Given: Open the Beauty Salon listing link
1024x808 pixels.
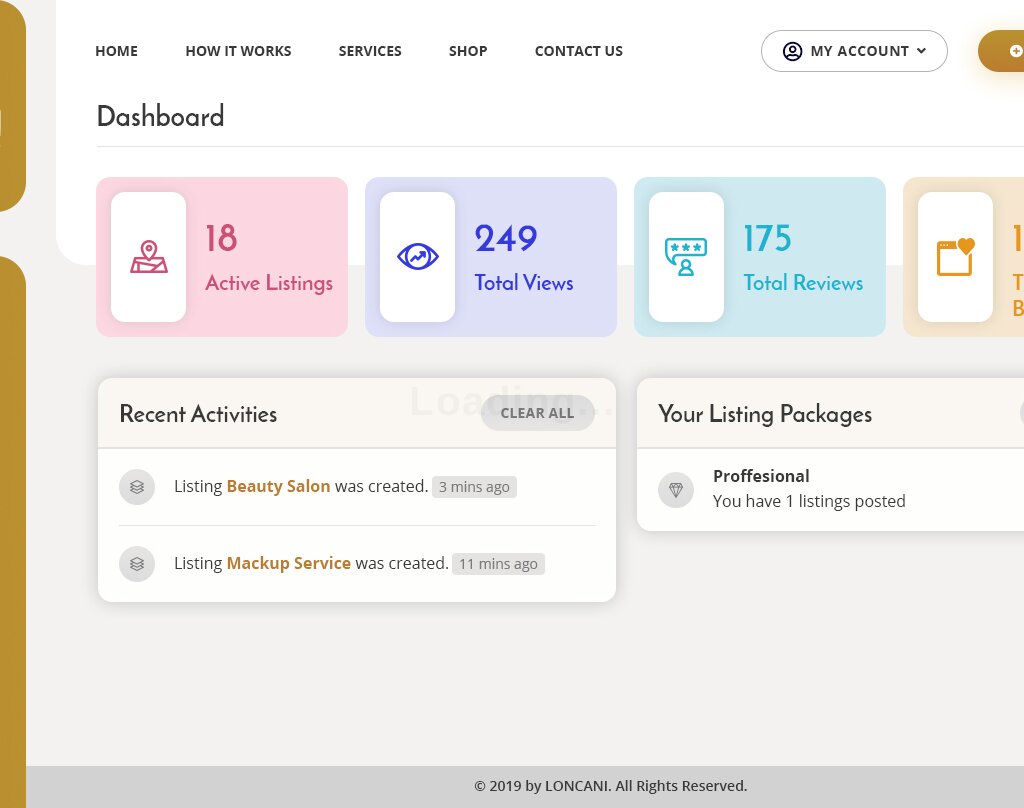Looking at the screenshot, I should pyautogui.click(x=278, y=486).
